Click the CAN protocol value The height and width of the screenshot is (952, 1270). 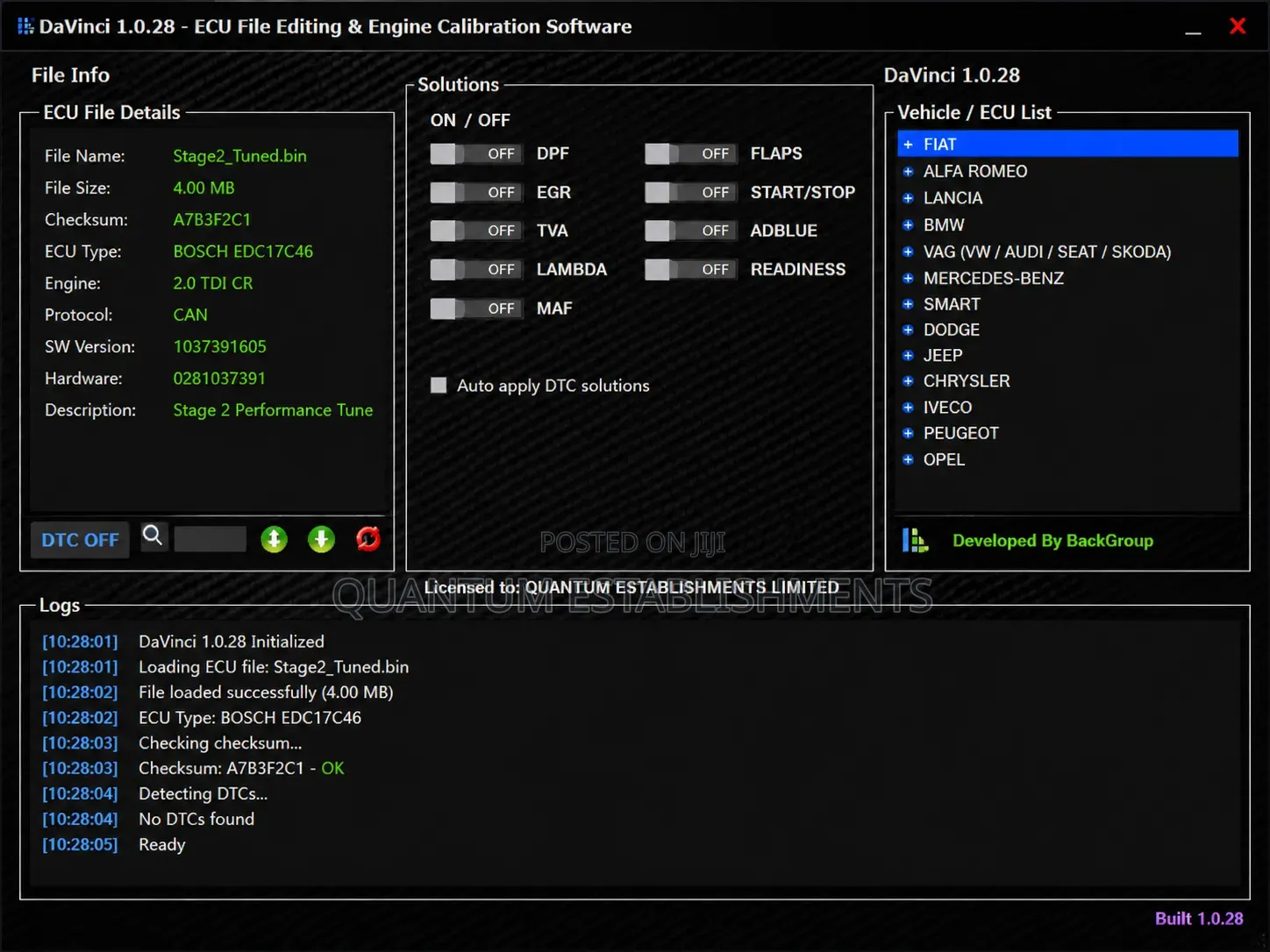(190, 315)
